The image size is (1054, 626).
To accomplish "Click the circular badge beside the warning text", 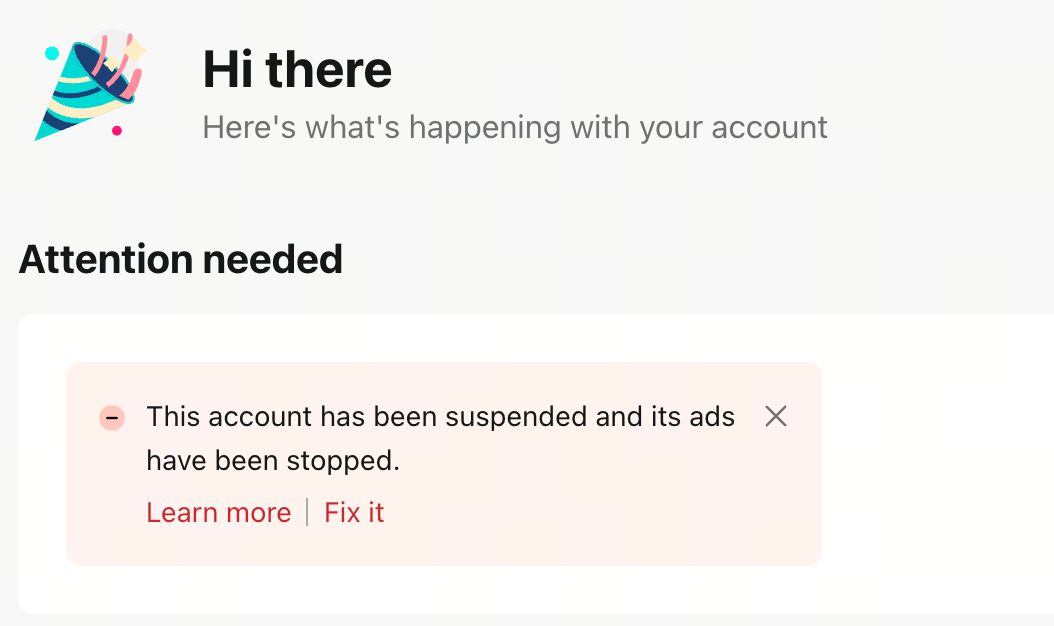I will pyautogui.click(x=112, y=418).
